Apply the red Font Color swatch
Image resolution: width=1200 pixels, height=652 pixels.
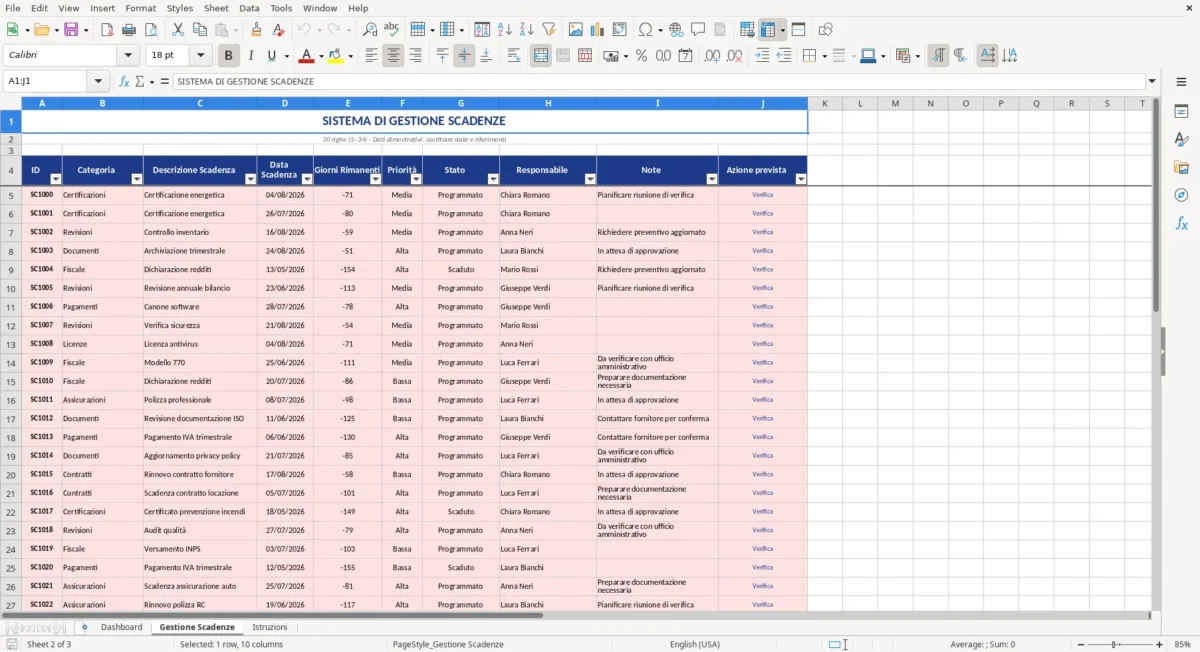[306, 56]
